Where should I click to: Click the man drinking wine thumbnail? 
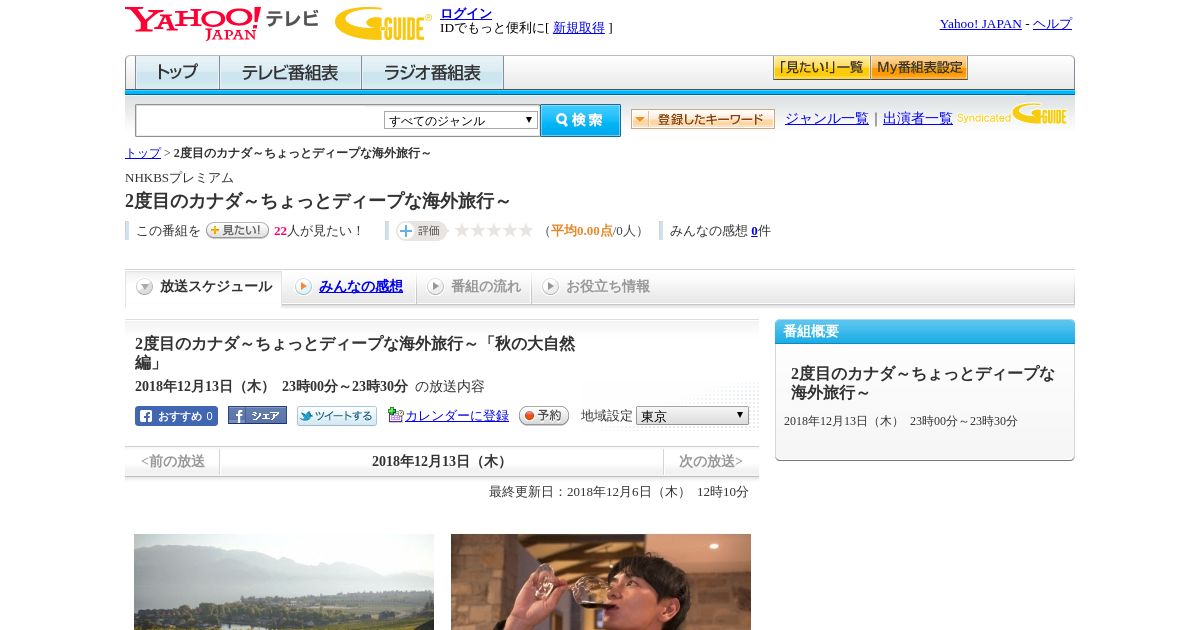coord(601,582)
